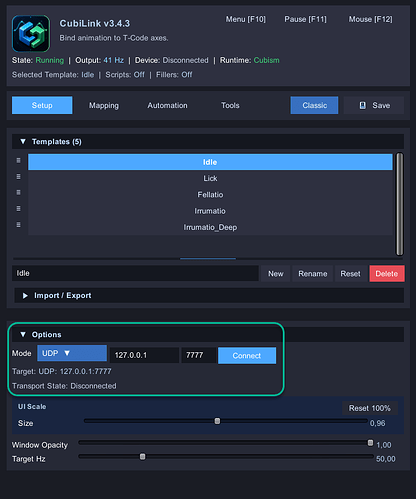The image size is (416, 499).
Task: Open the Automation tab
Action: click(167, 105)
